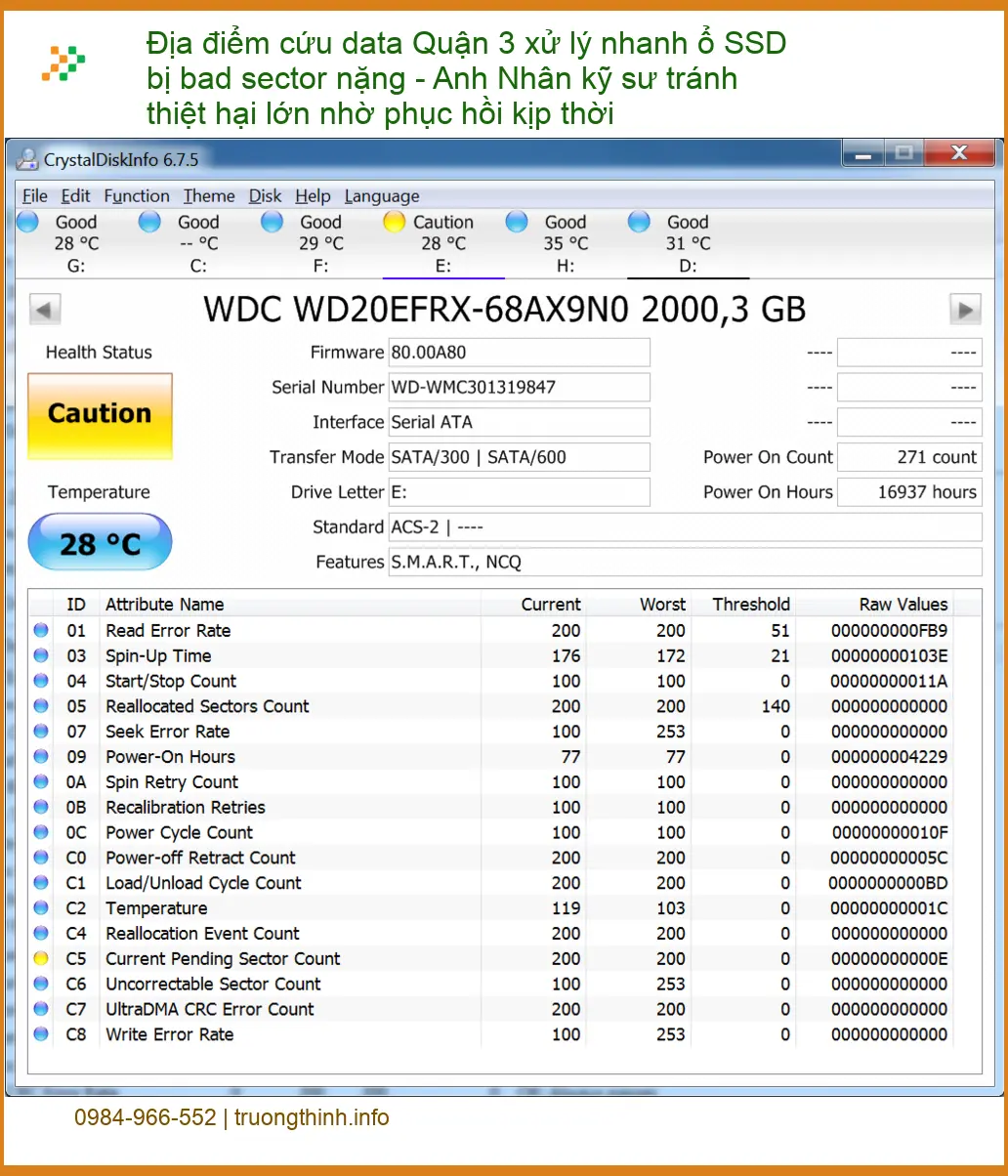Minimize the CrystalDiskInfo window
1008x1176 pixels.
click(x=863, y=153)
